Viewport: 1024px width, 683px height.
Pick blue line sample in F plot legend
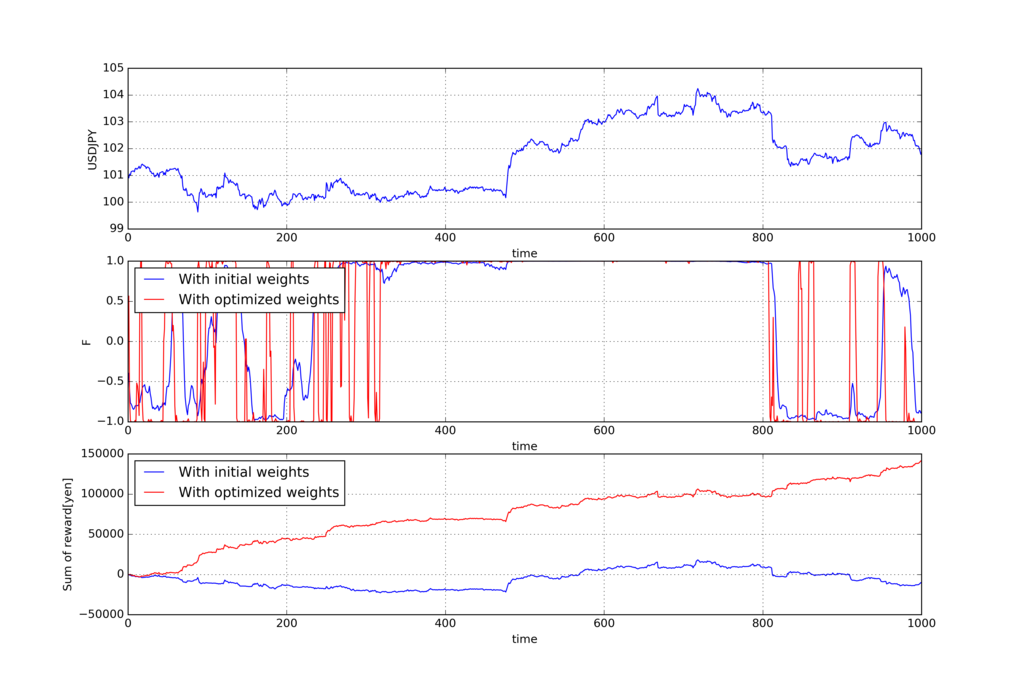point(154,279)
